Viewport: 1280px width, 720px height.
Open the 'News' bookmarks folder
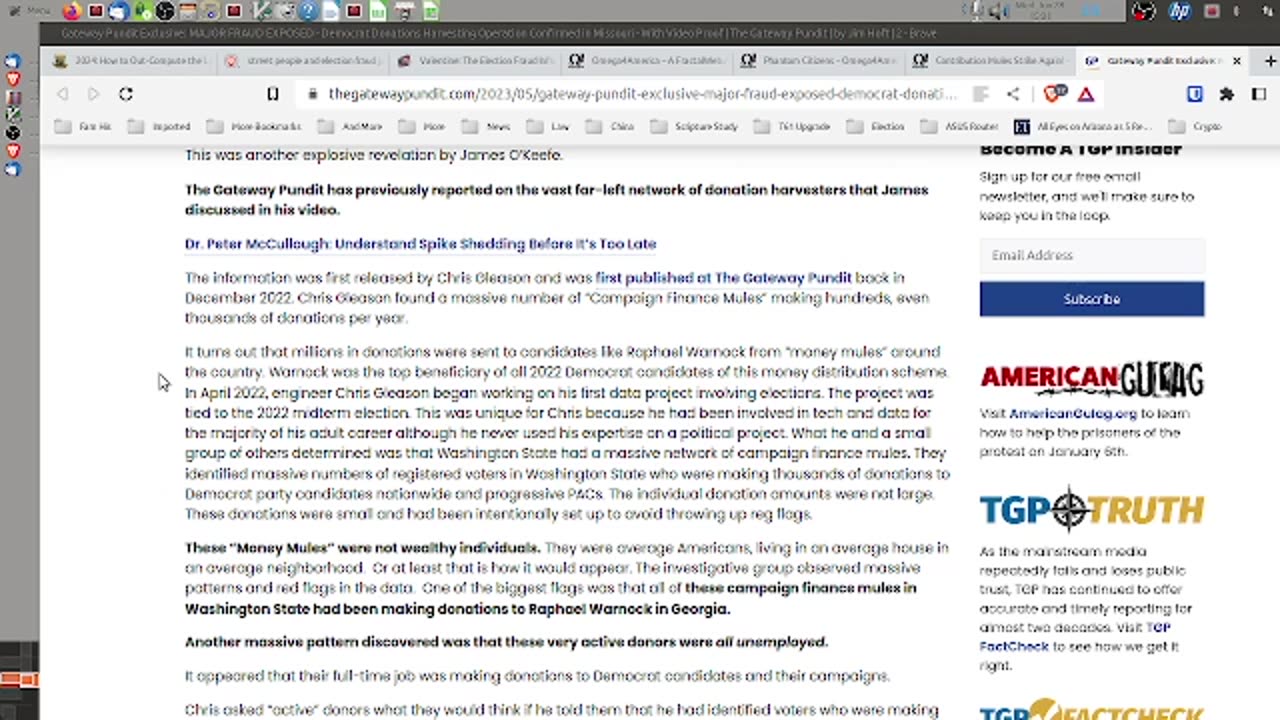(x=487, y=127)
